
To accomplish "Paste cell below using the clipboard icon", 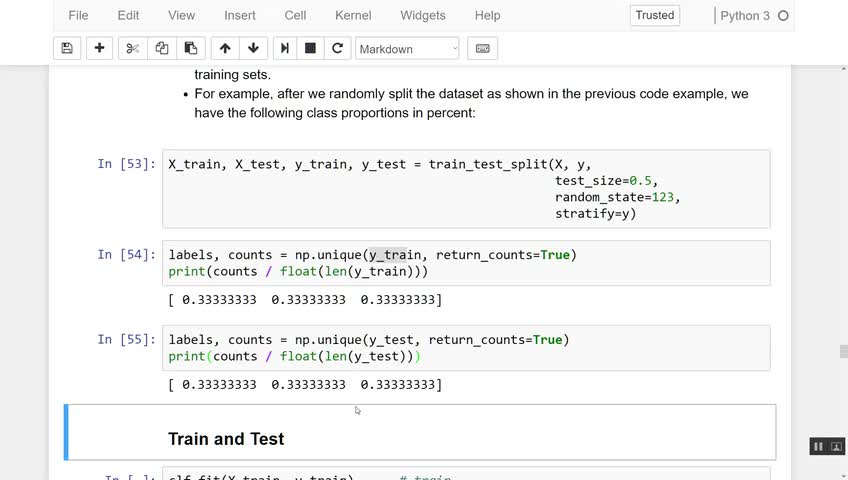I will 190,48.
